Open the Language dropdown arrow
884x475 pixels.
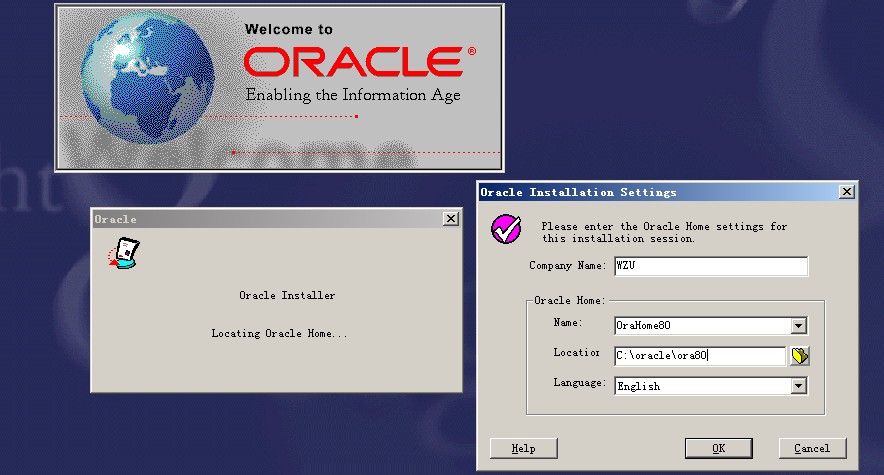pyautogui.click(x=798, y=386)
